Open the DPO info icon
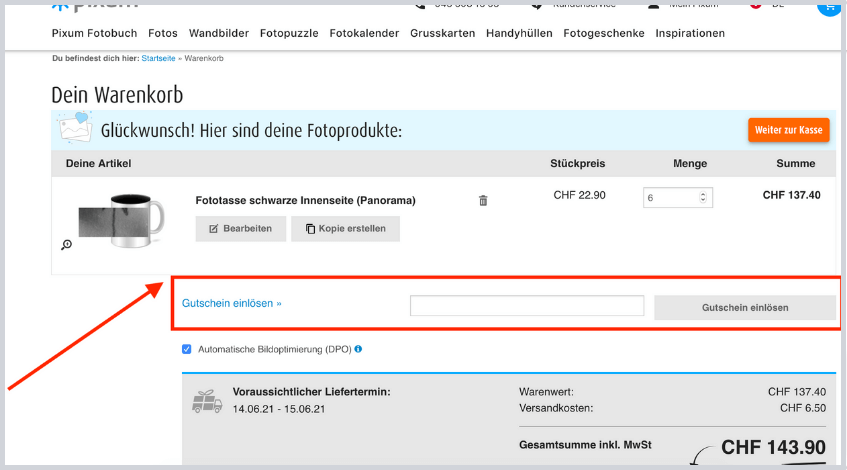Screen dimensions: 847x470 [358, 349]
